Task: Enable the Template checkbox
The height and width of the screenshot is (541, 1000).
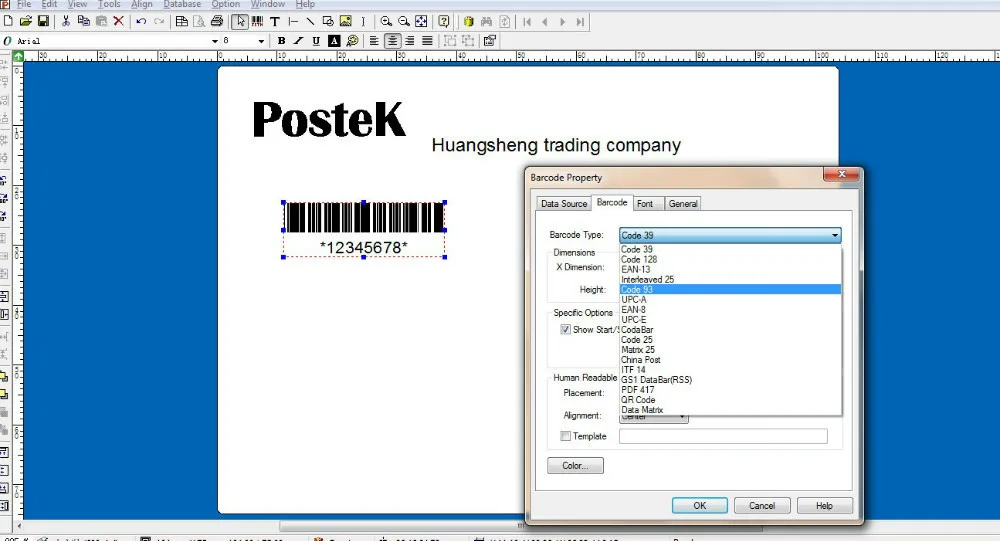Action: tap(565, 436)
